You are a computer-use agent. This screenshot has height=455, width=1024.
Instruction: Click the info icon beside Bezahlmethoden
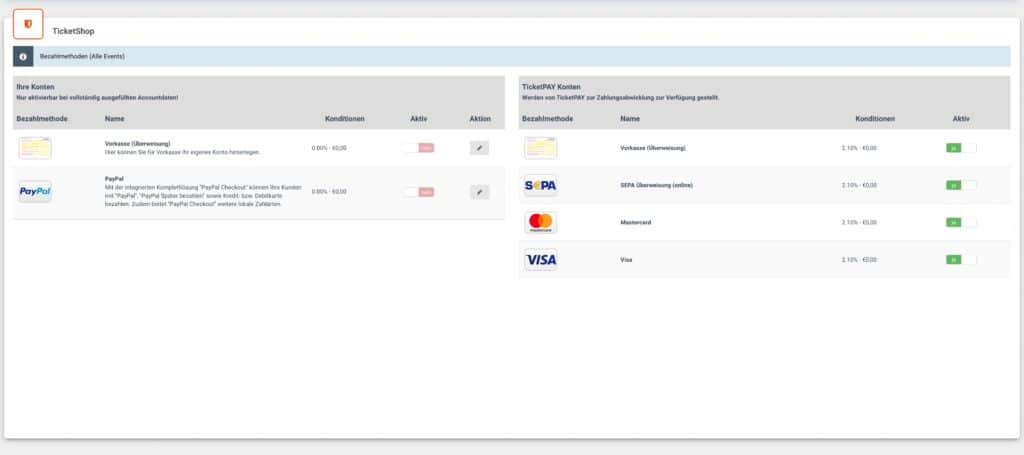23,57
